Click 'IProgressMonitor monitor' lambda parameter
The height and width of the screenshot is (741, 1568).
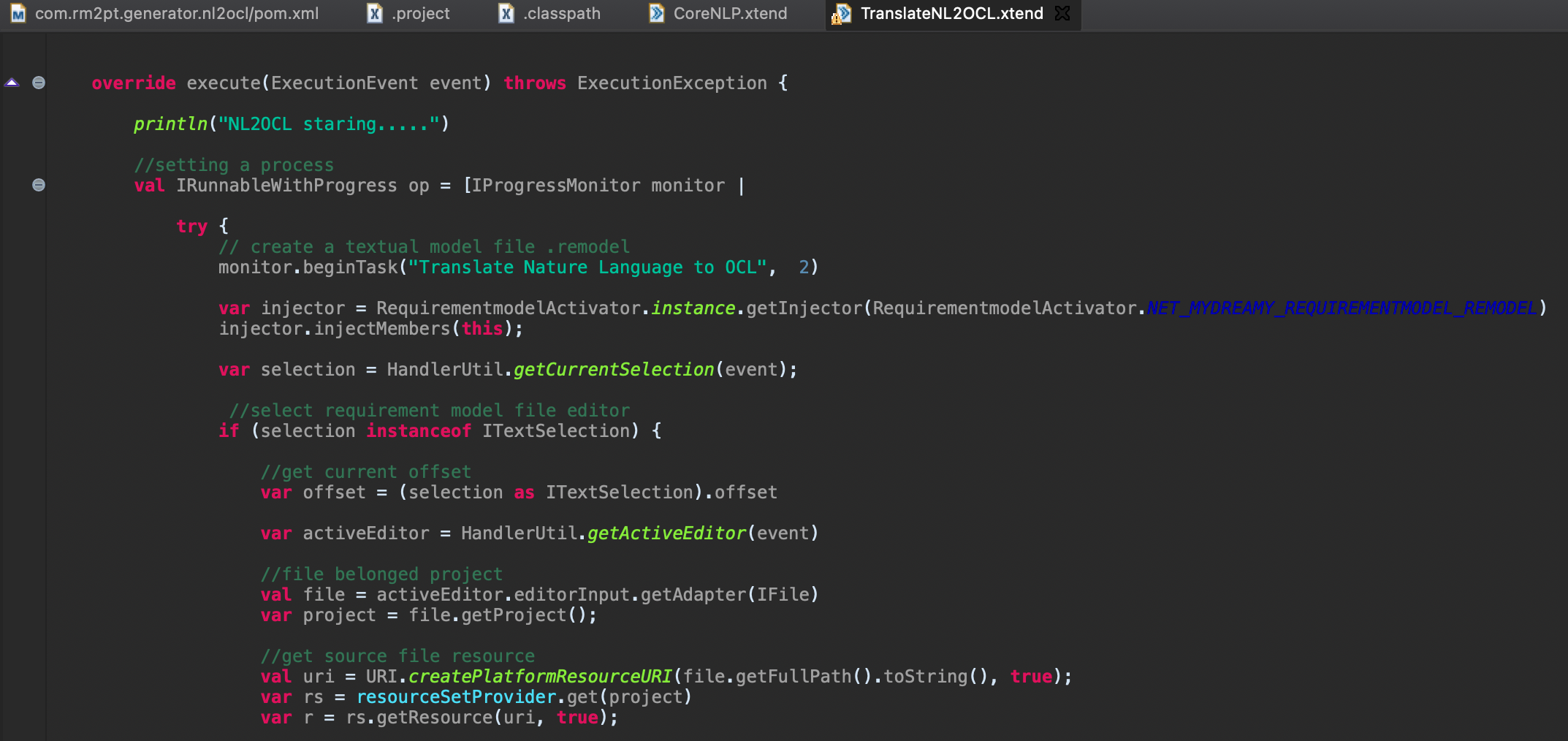(598, 186)
